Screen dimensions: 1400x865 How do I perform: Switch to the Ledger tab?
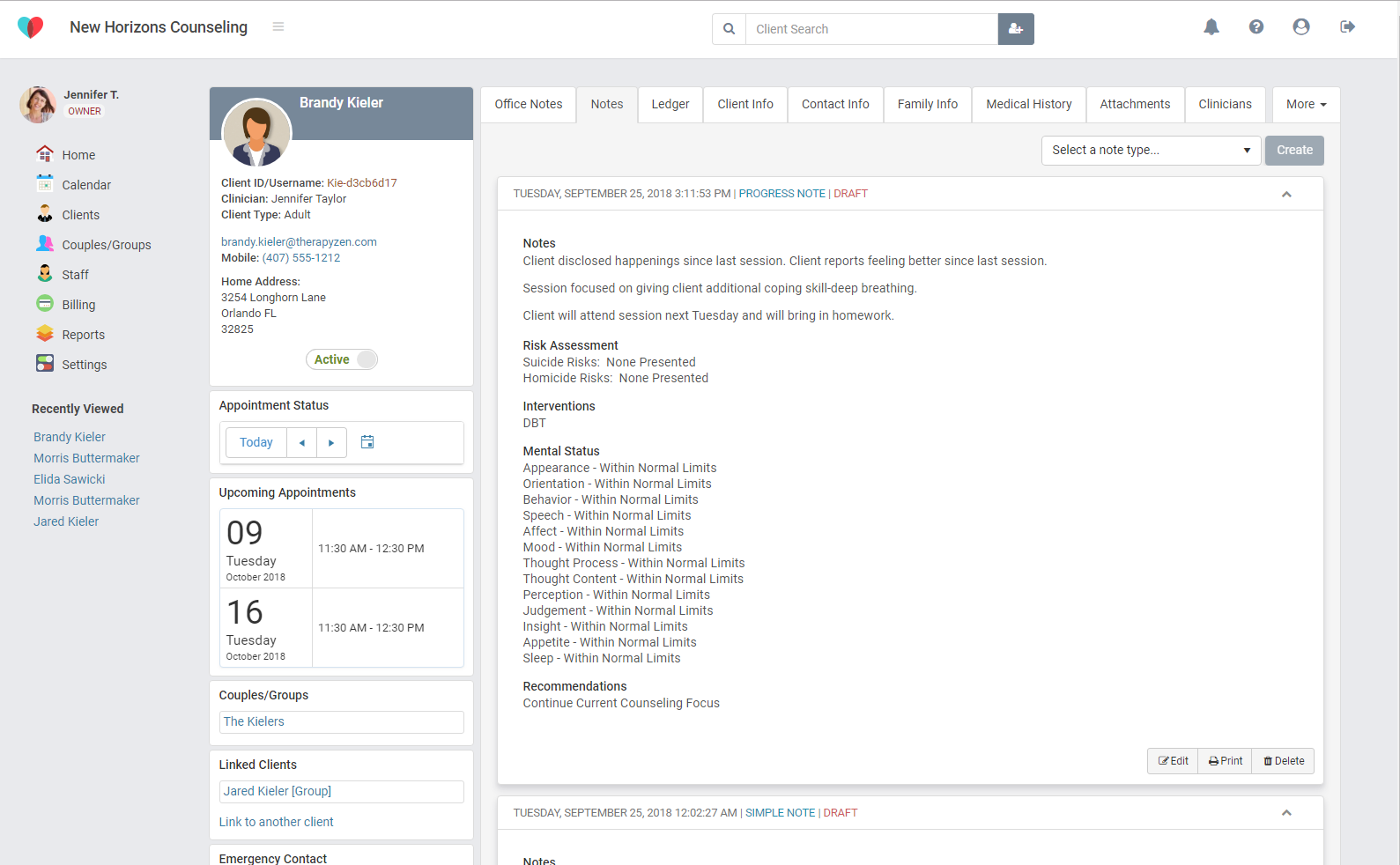point(670,104)
